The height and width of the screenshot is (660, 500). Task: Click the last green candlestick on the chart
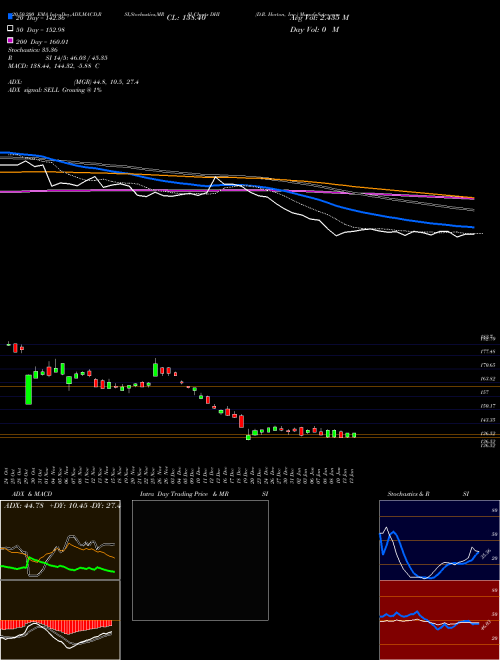(x=354, y=435)
